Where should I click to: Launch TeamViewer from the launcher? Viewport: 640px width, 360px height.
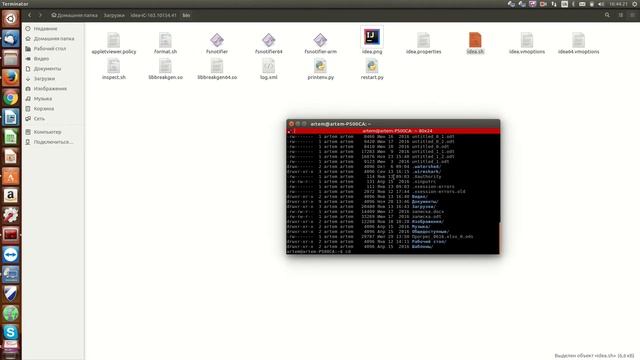click(x=11, y=255)
